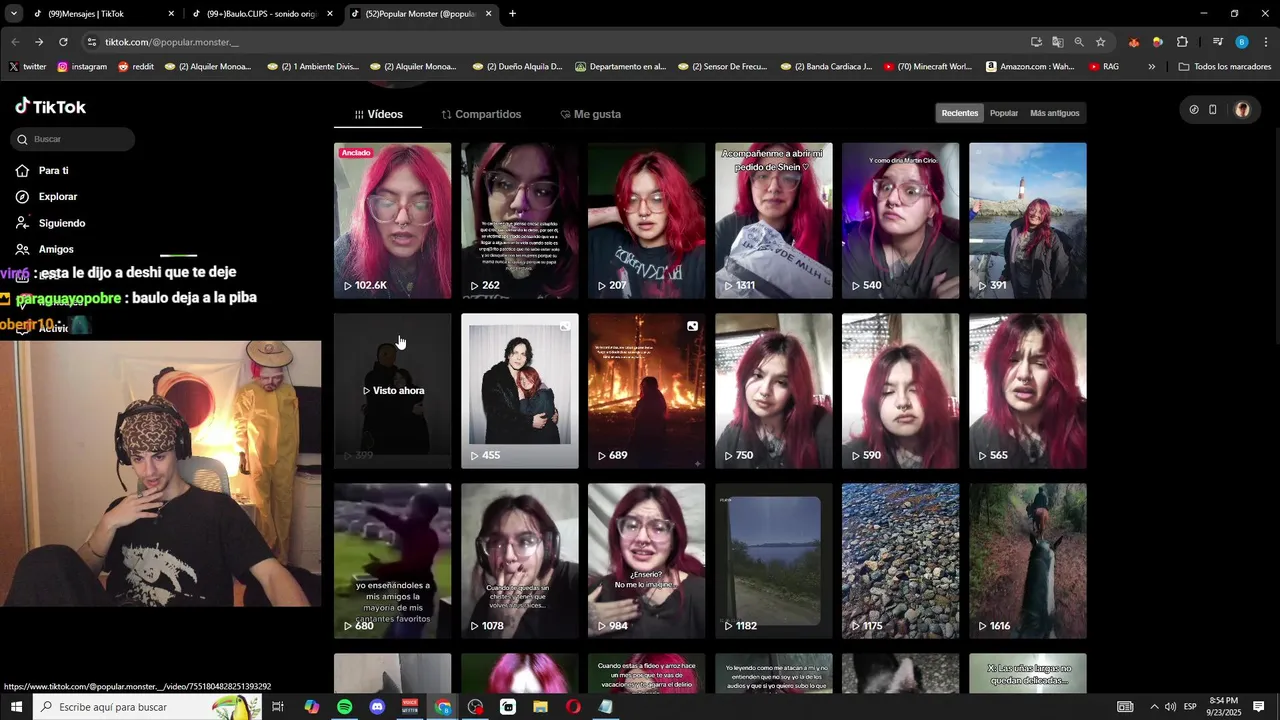Open pinned video with 102.6K views
Screen dimensions: 1280x720
click(x=392, y=220)
